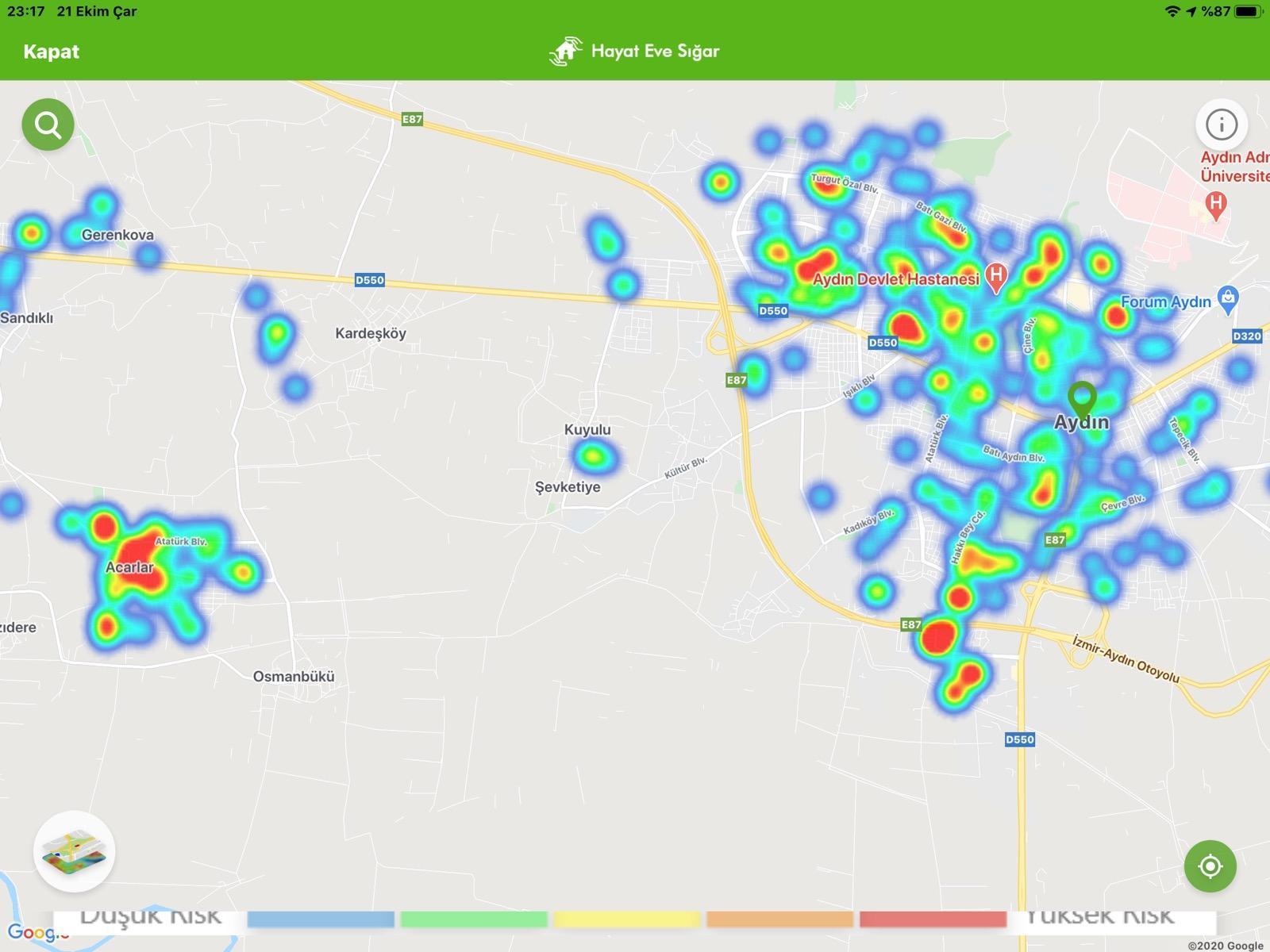Tap the green Aydın location pin
The height and width of the screenshot is (952, 1270).
tap(1082, 397)
